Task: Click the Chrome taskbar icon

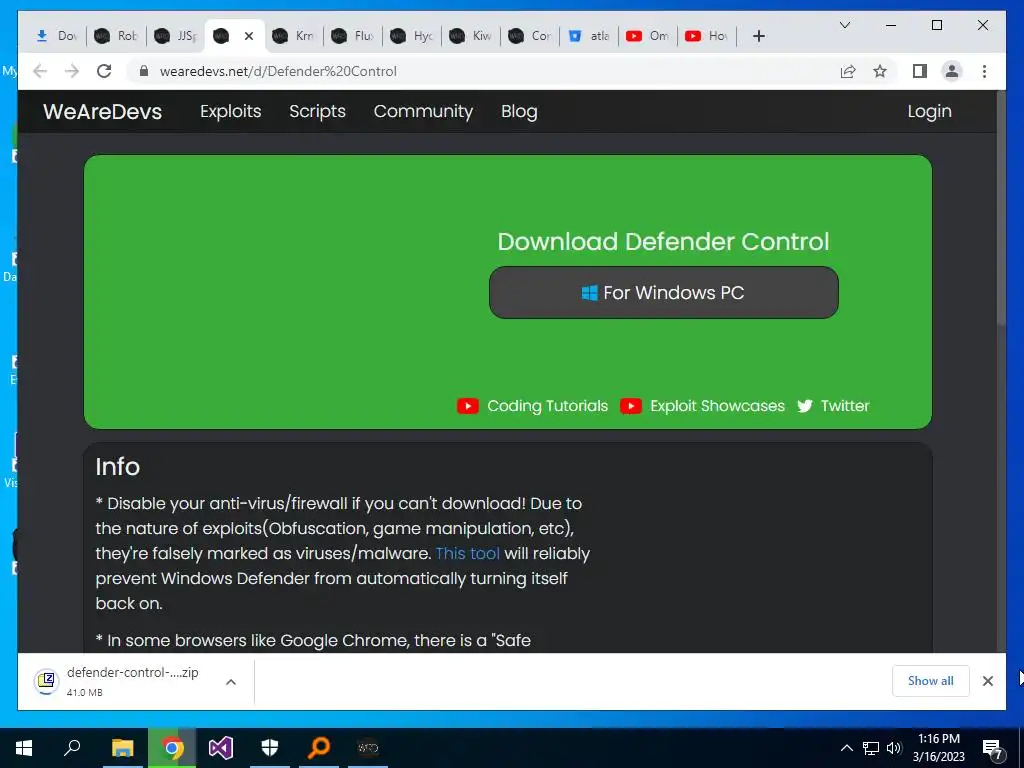Action: [172, 748]
